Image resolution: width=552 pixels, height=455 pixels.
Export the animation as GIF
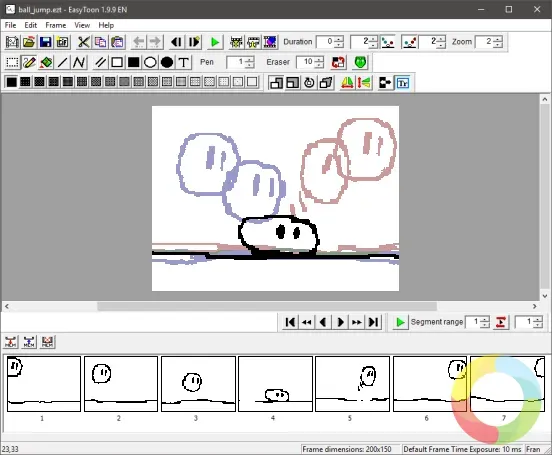[x=63, y=42]
